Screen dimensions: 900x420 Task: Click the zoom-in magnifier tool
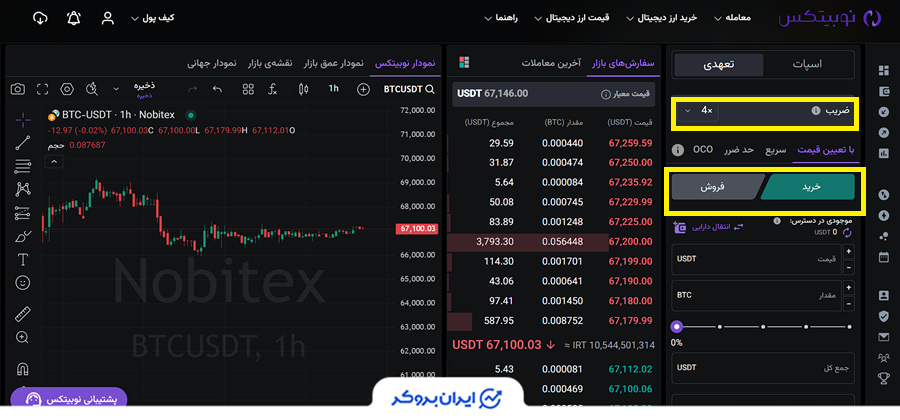click(23, 337)
